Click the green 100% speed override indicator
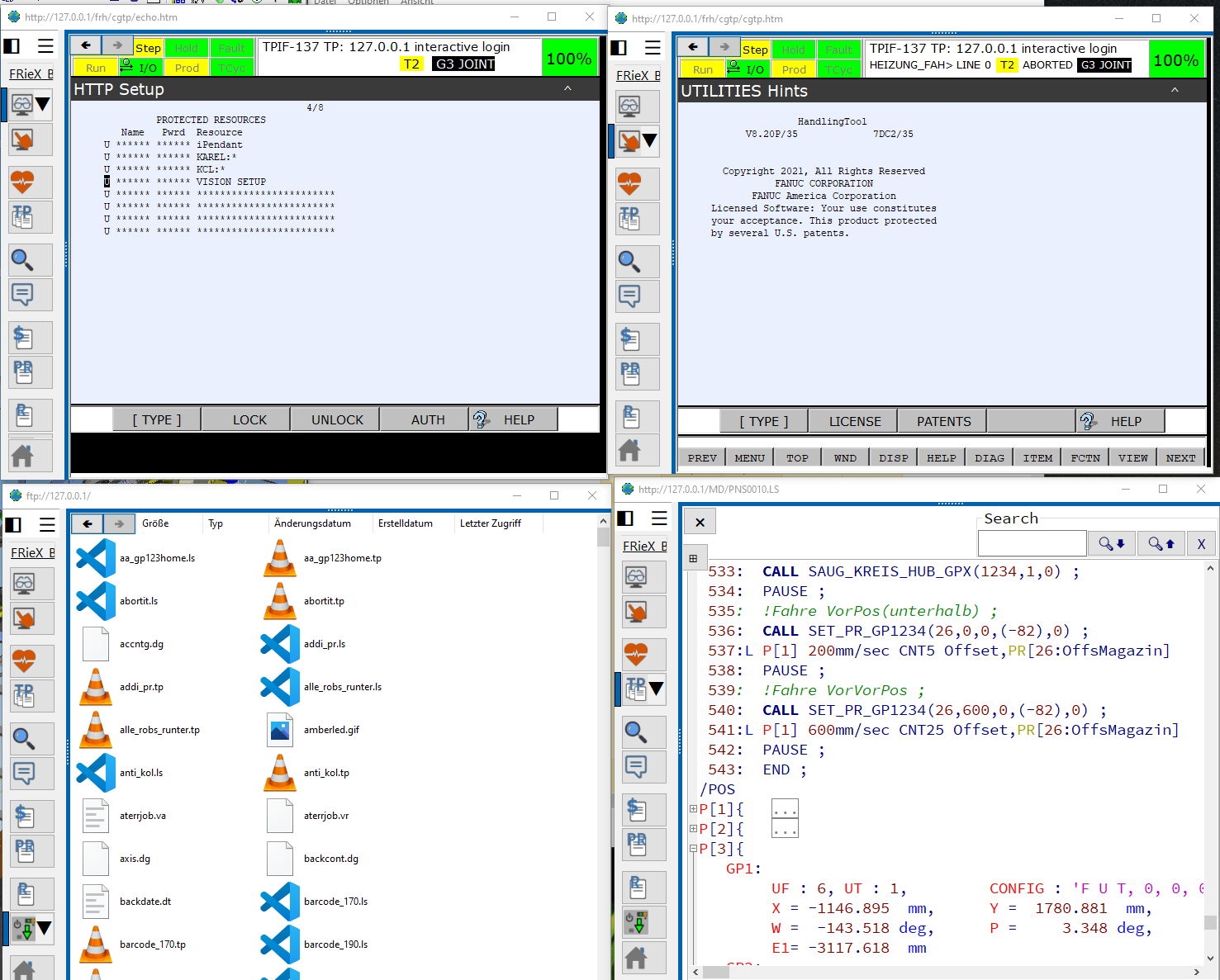Image resolution: width=1220 pixels, height=980 pixels. [x=570, y=57]
